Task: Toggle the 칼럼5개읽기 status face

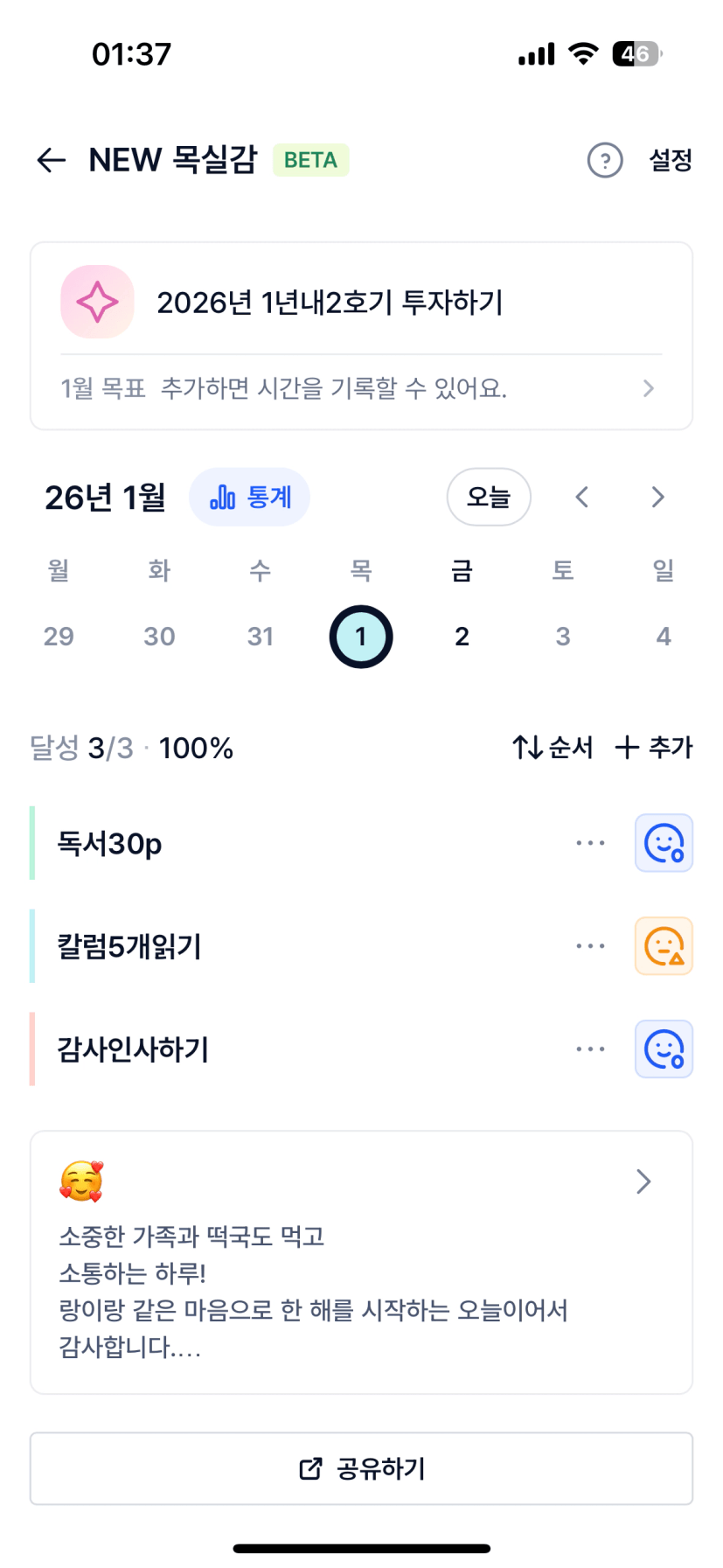Action: [x=664, y=946]
